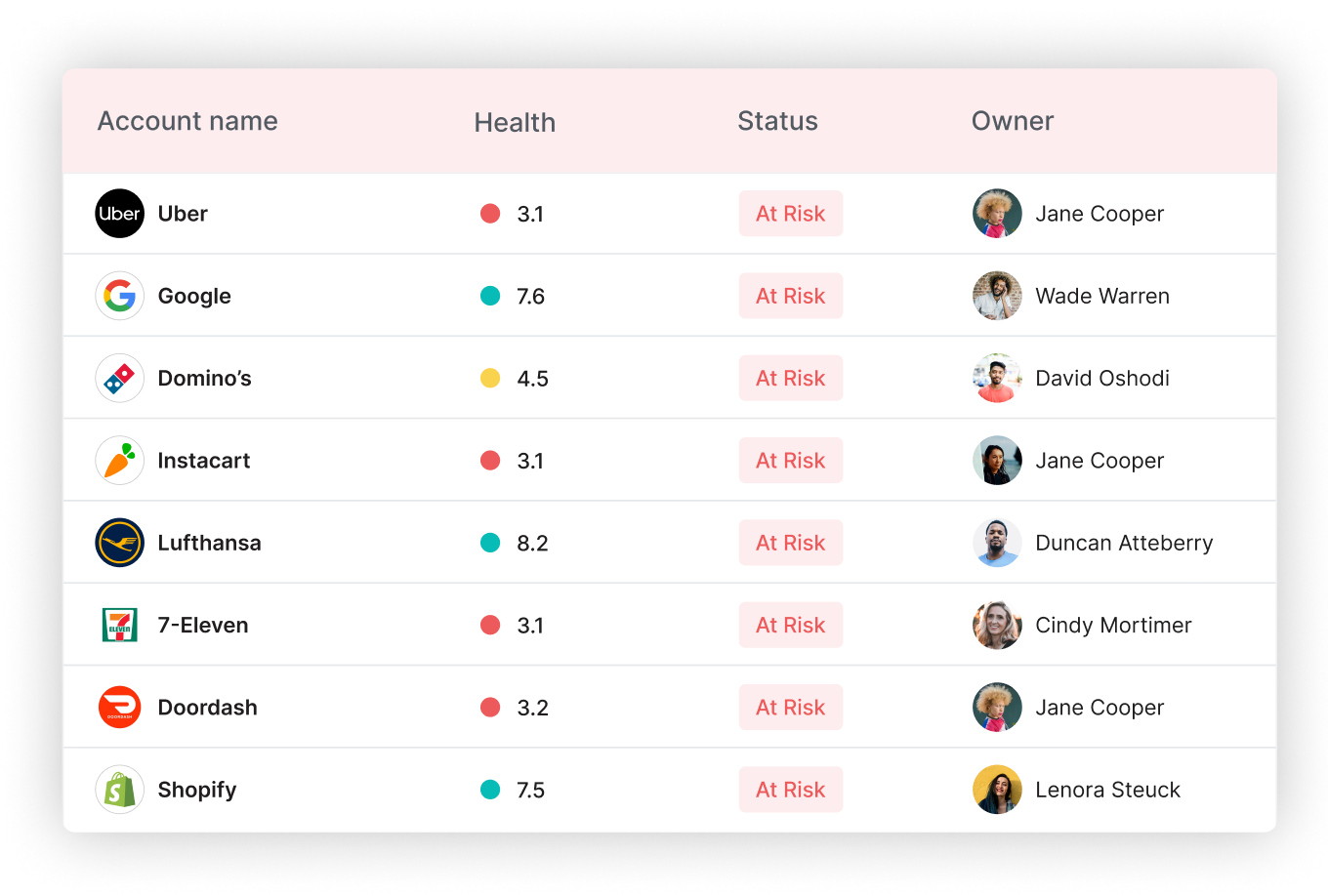
Task: Click the yellow health dot for Domino's
Action: [x=490, y=378]
